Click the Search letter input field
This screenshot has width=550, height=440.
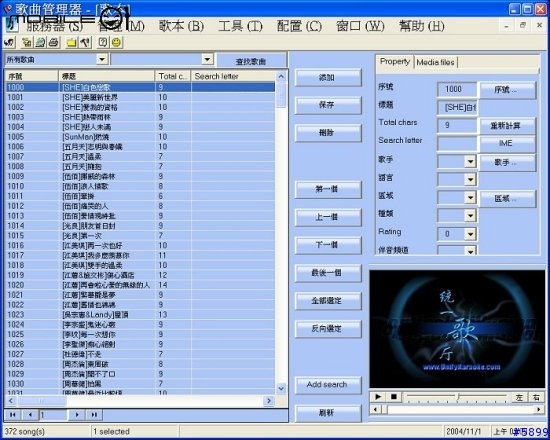tap(457, 144)
